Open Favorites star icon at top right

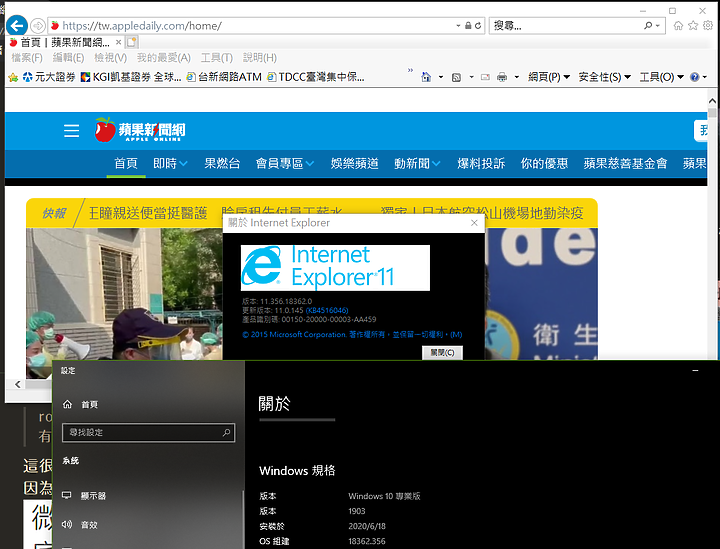click(693, 26)
